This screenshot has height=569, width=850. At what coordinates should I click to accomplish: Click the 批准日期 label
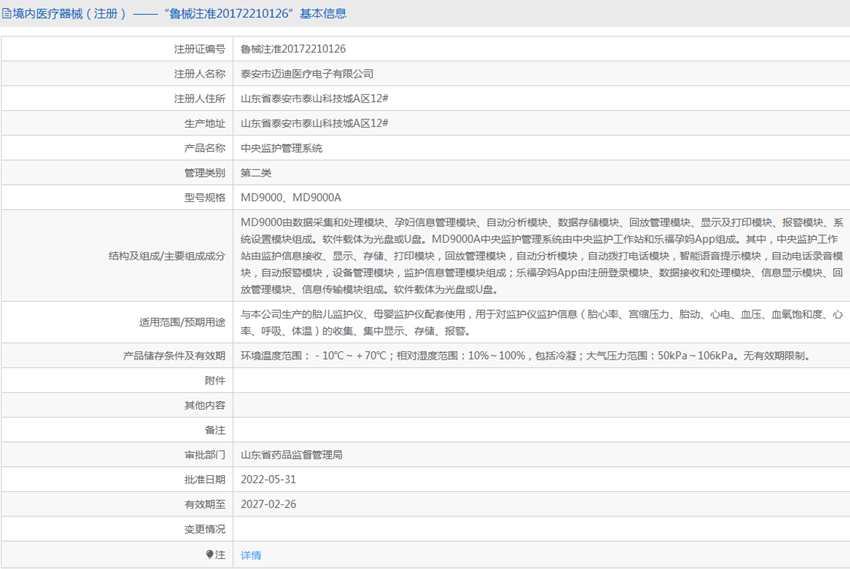tap(204, 480)
